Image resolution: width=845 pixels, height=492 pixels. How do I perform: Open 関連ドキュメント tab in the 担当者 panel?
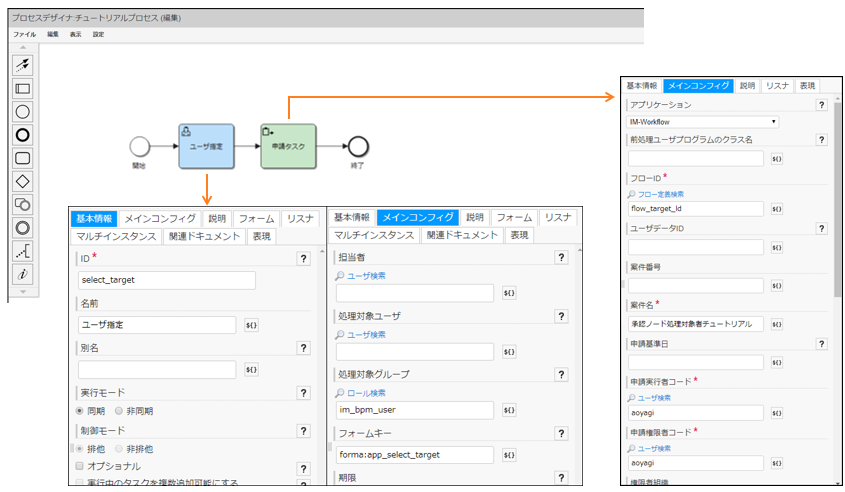462,235
